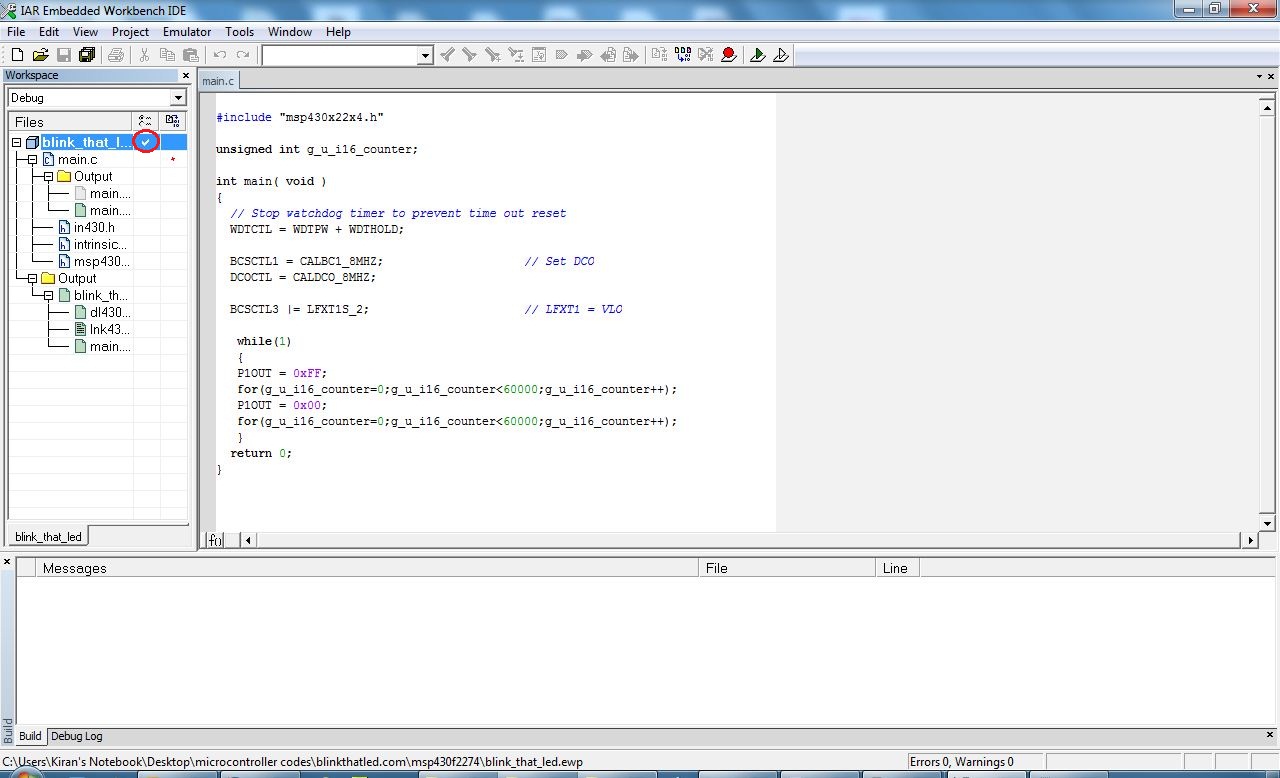The image size is (1280, 778).
Task: Click the Redo arrow icon
Action: [243, 55]
